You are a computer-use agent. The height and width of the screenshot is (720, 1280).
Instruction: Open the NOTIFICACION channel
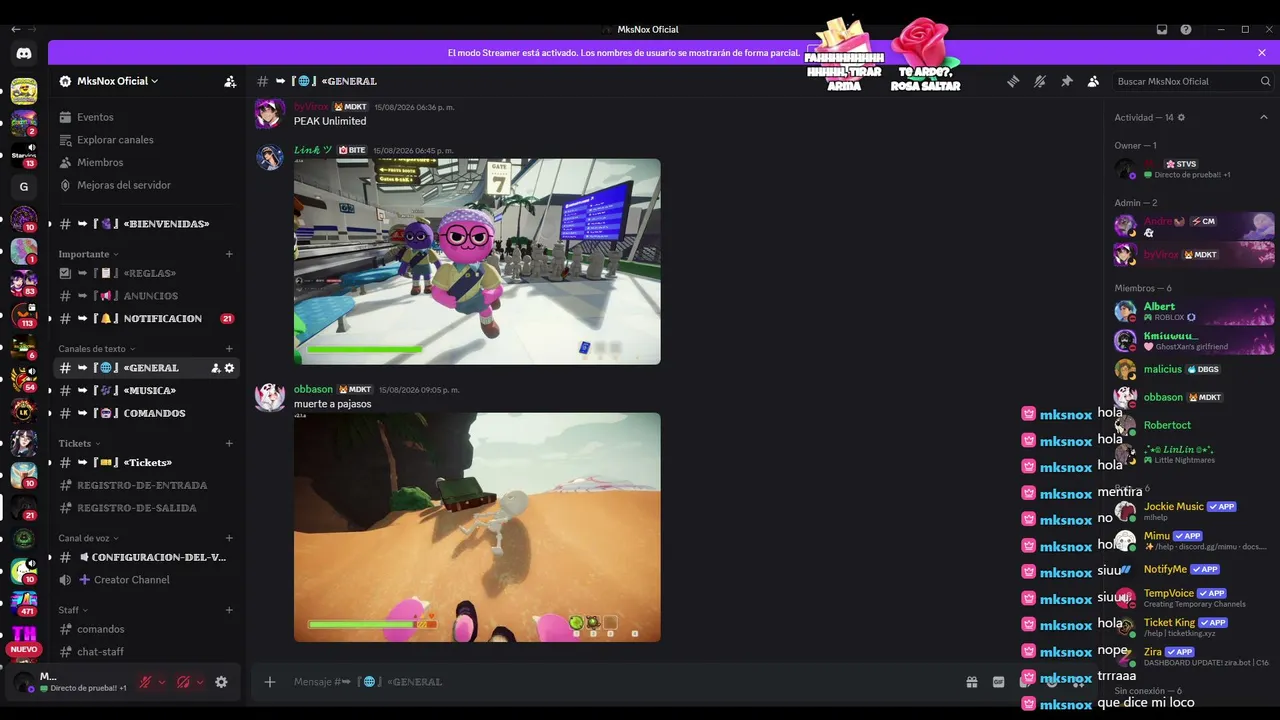pyautogui.click(x=147, y=319)
